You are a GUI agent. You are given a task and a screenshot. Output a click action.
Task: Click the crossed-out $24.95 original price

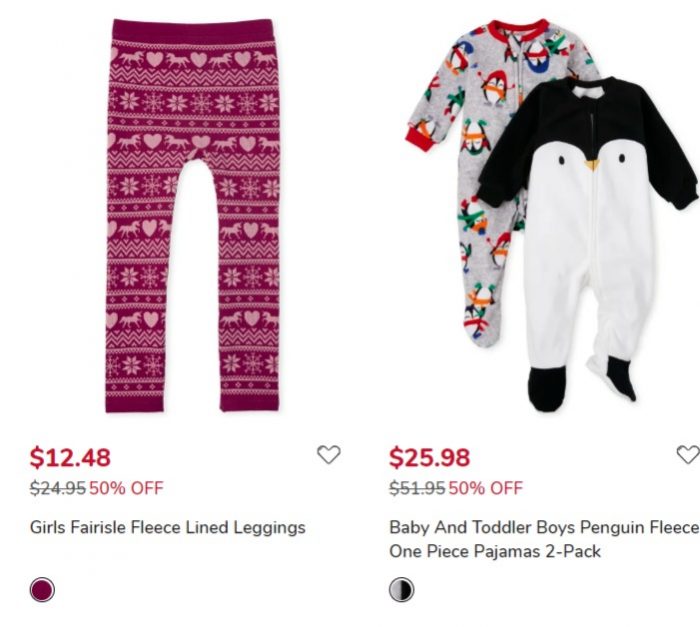(x=57, y=488)
